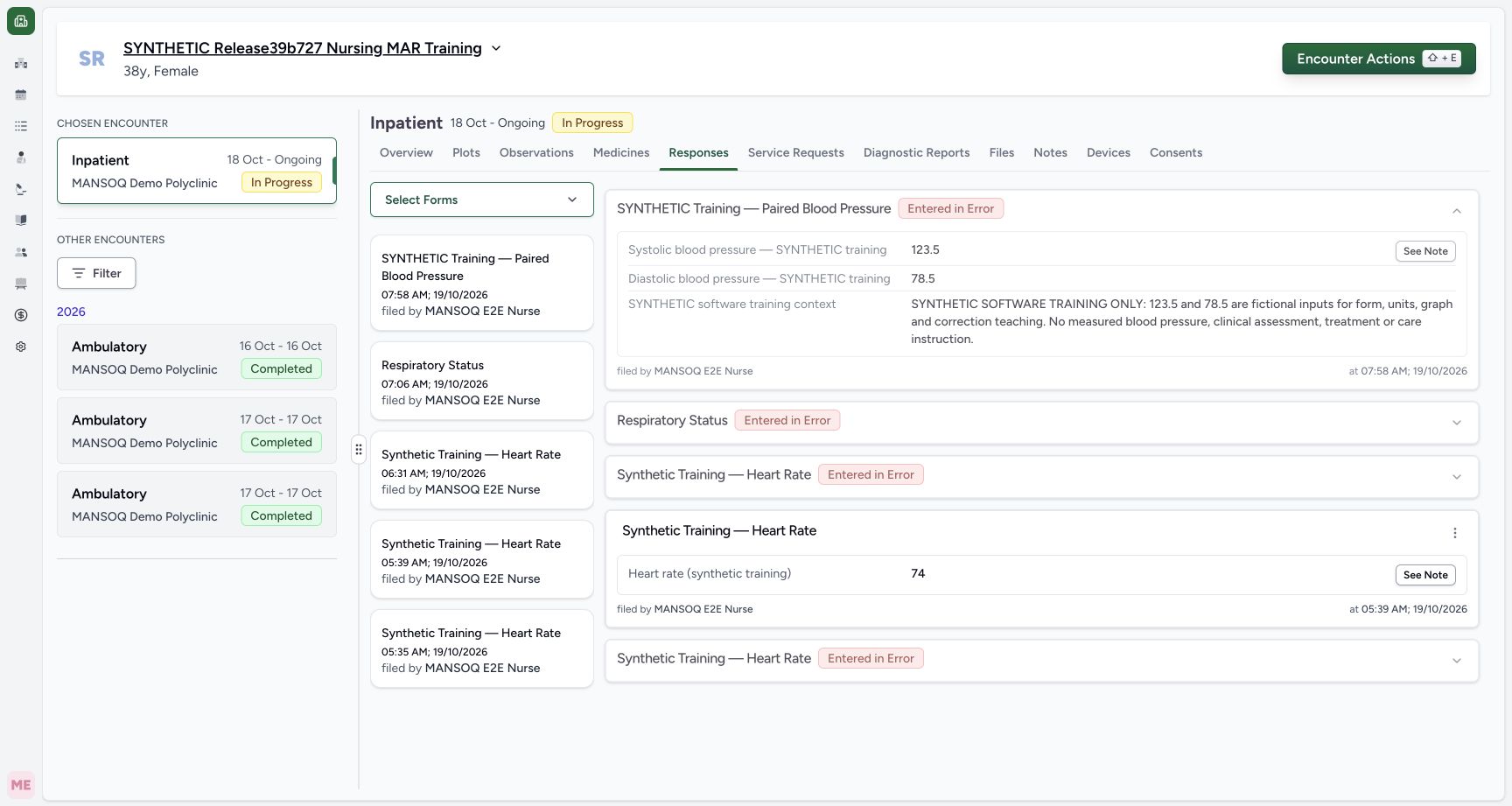The image size is (1512, 806).
Task: Open the Service Requests tab
Action: coord(796,152)
